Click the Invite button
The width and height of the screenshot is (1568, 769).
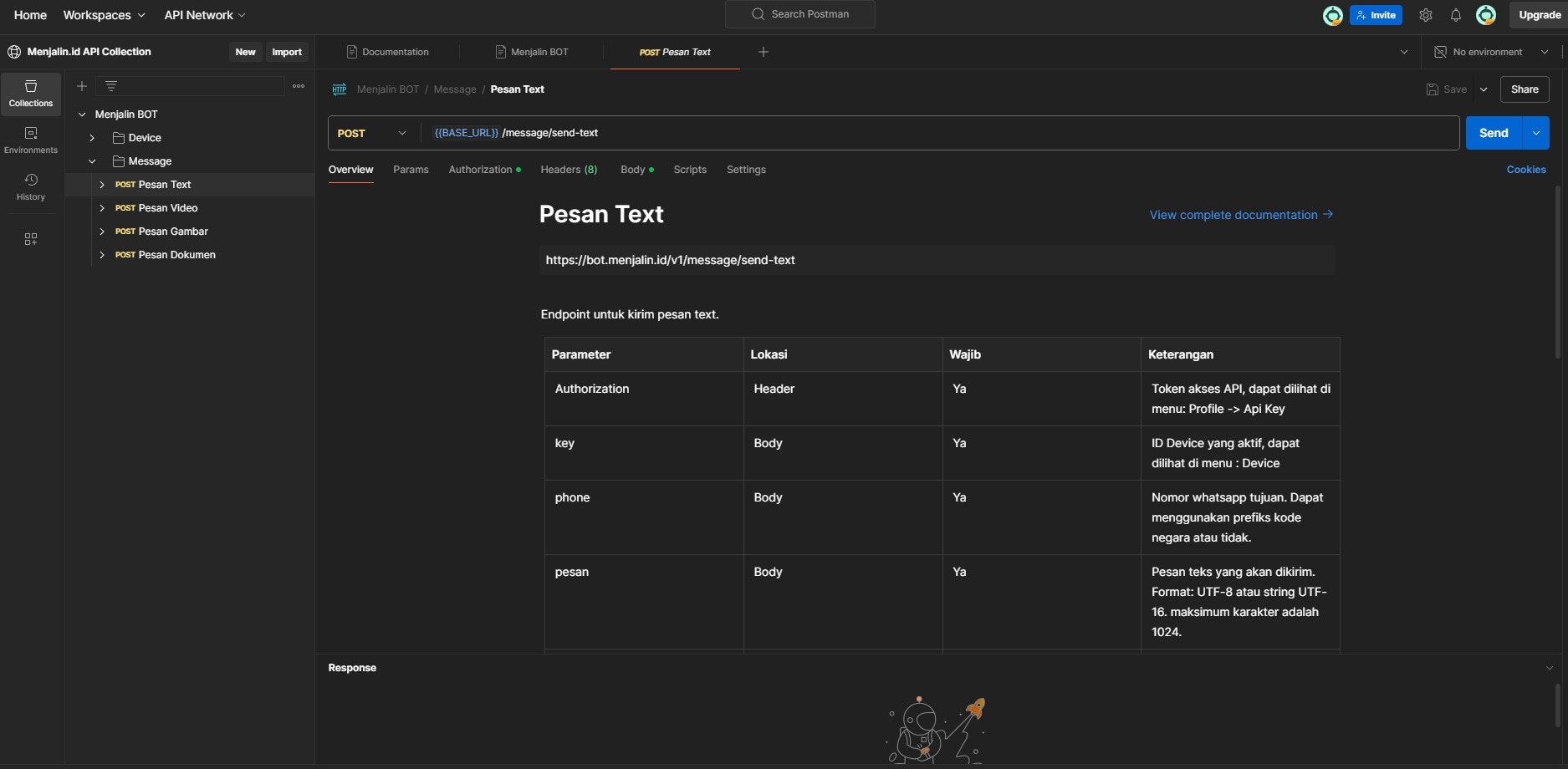point(1376,15)
